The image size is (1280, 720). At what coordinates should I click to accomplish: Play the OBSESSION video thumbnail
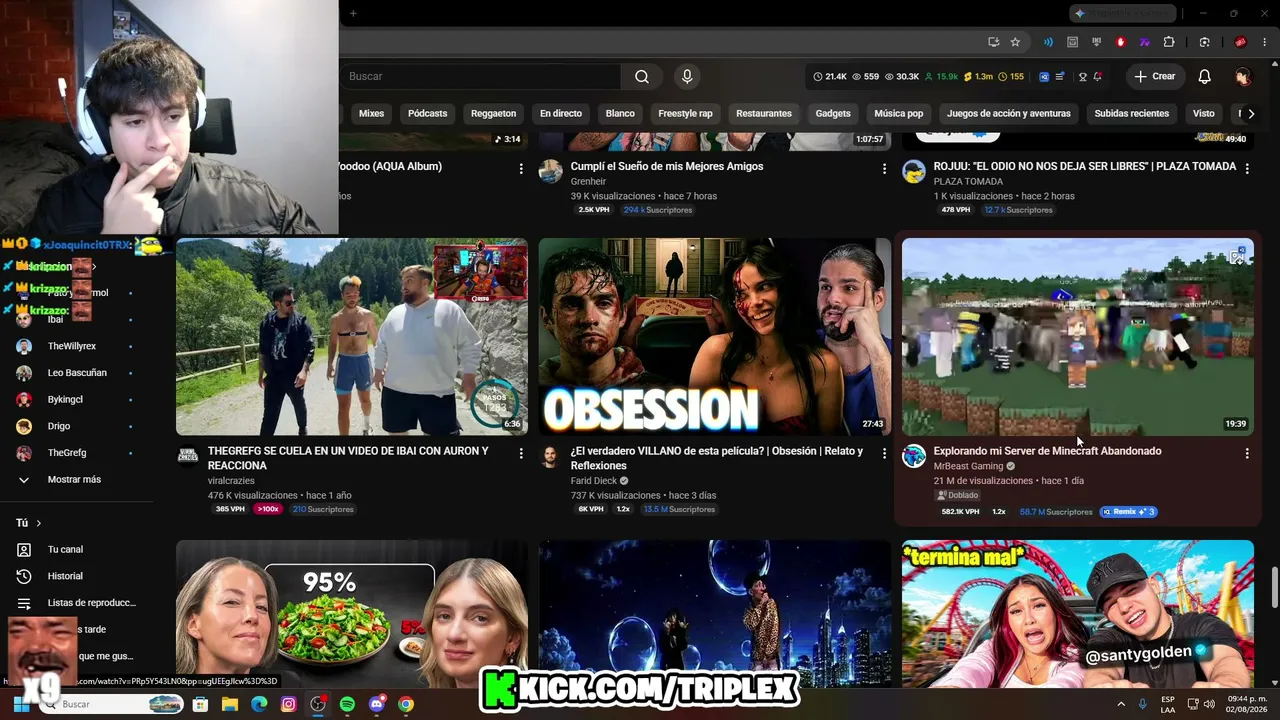pyautogui.click(x=714, y=336)
